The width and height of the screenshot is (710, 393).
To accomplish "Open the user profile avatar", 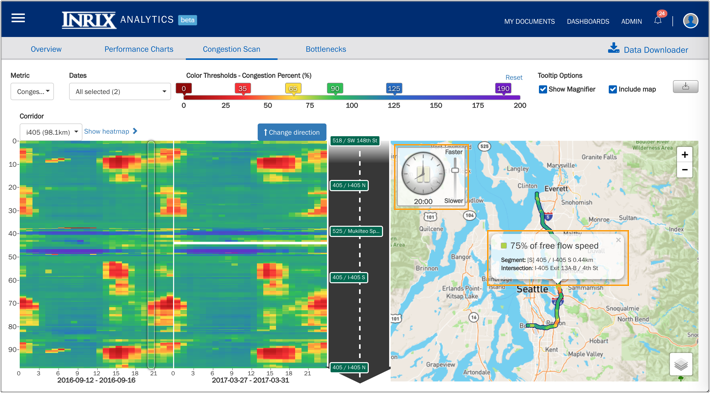I will (x=691, y=20).
